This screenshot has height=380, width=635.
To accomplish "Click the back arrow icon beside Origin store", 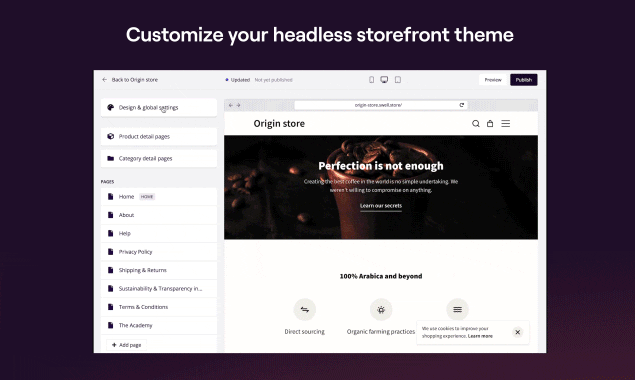I will click(x=104, y=80).
